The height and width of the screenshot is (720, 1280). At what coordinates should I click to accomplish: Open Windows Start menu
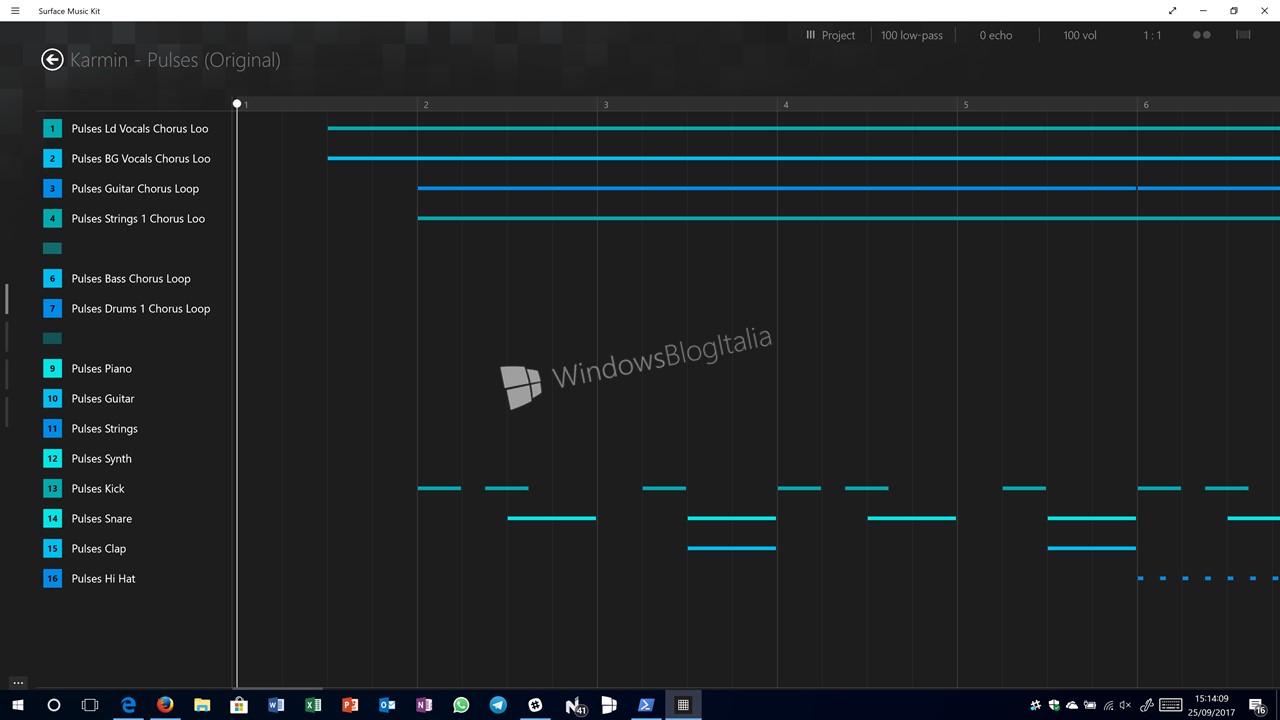(x=18, y=705)
